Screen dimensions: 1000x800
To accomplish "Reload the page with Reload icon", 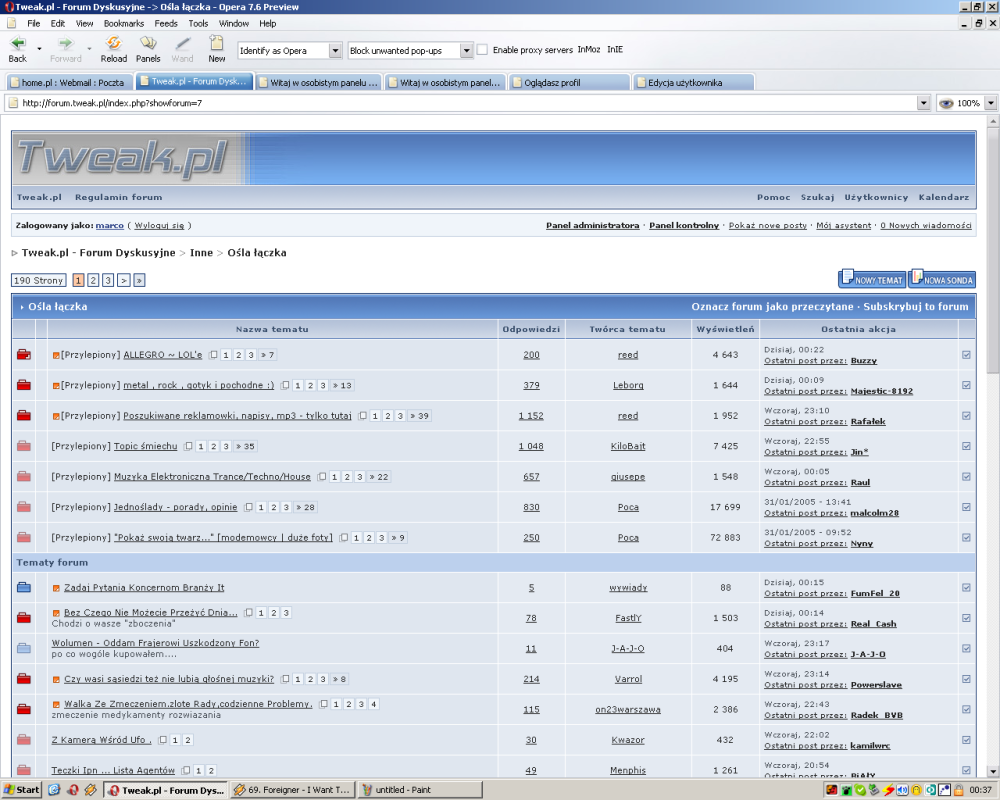I will [x=114, y=43].
